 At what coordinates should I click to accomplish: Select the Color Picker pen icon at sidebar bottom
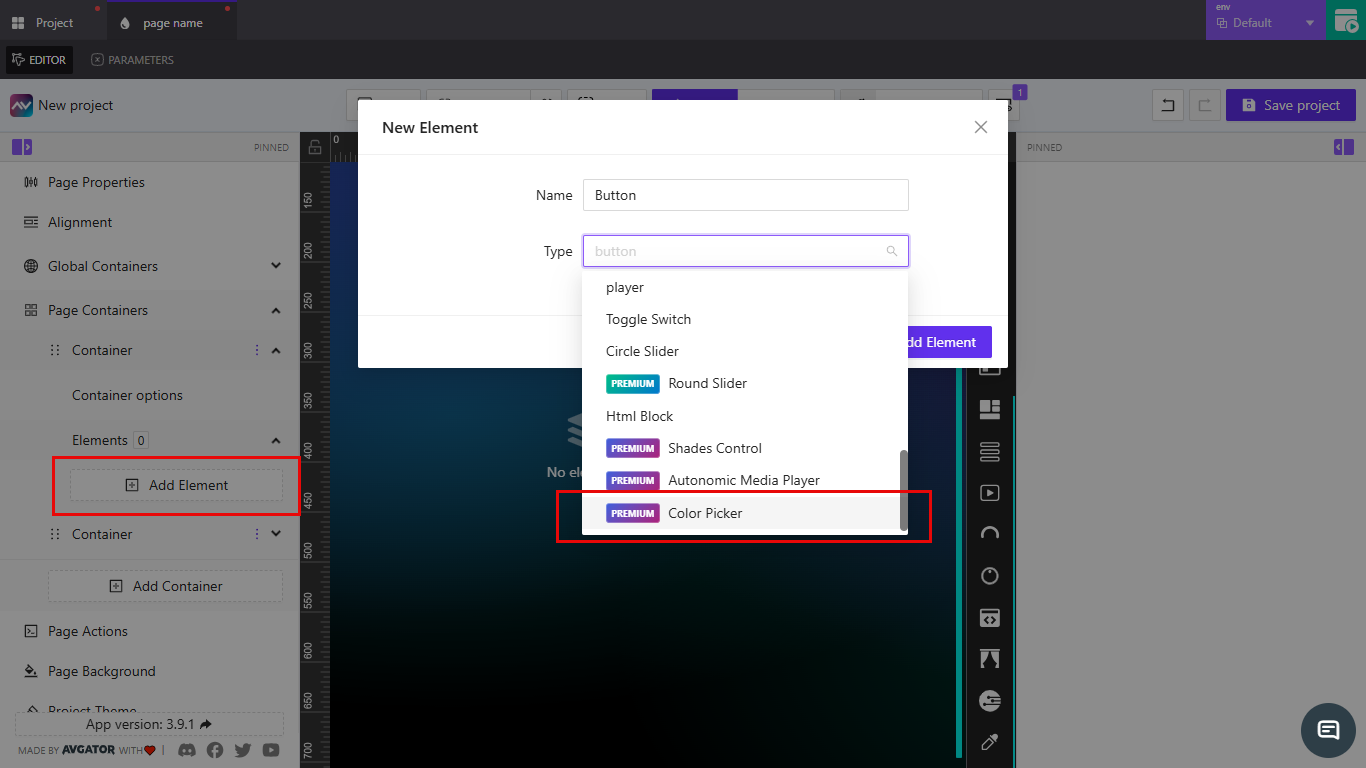pos(989,742)
